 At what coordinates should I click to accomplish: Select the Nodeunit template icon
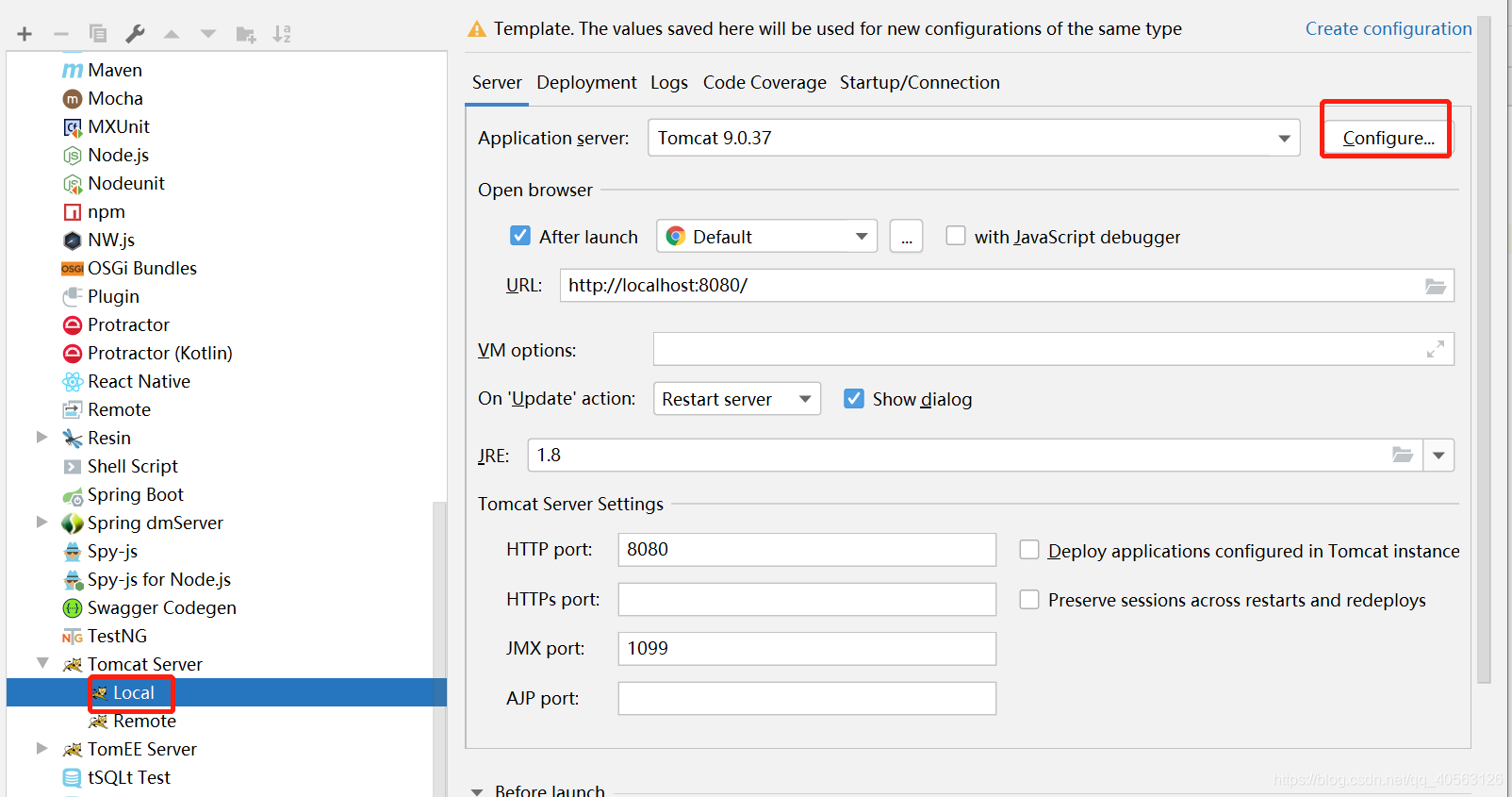[73, 184]
